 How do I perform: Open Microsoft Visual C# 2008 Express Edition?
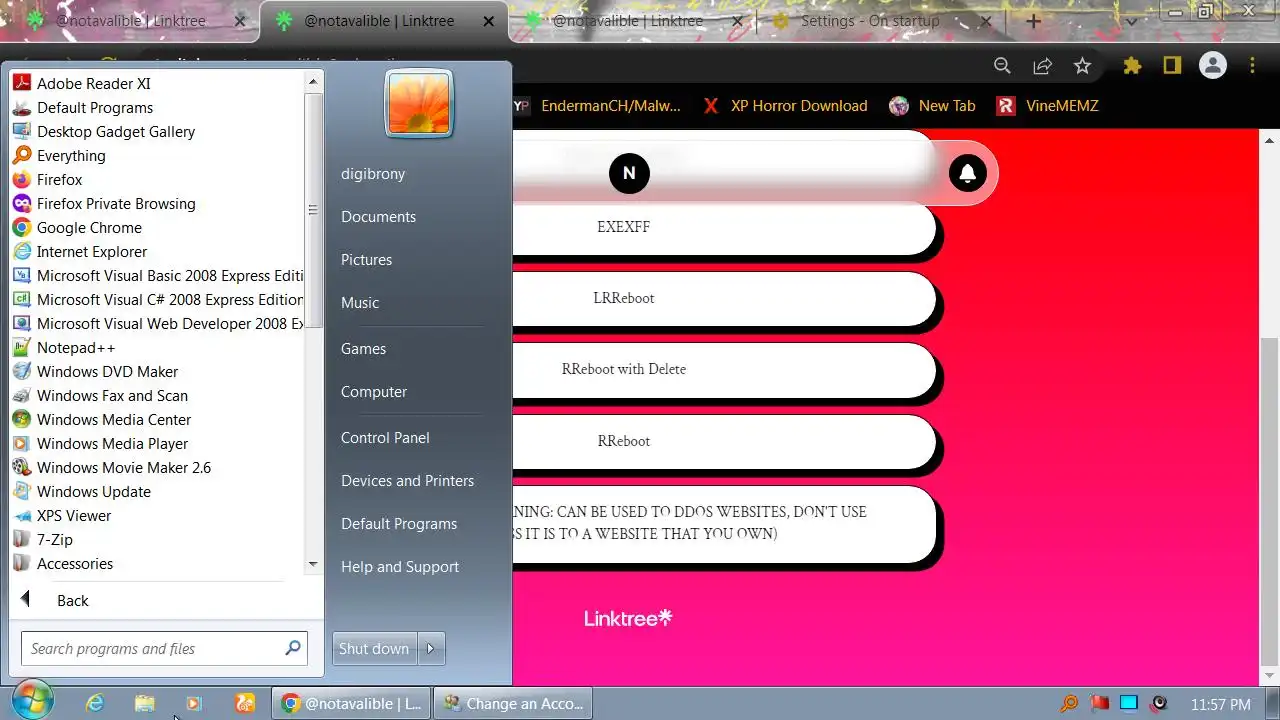tap(157, 300)
